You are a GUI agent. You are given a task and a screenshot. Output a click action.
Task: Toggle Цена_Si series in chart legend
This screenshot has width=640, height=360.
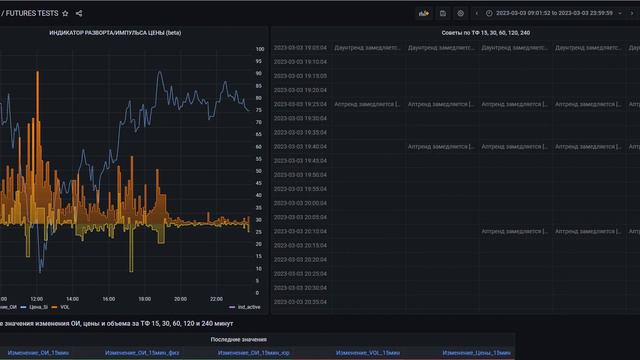[38, 307]
